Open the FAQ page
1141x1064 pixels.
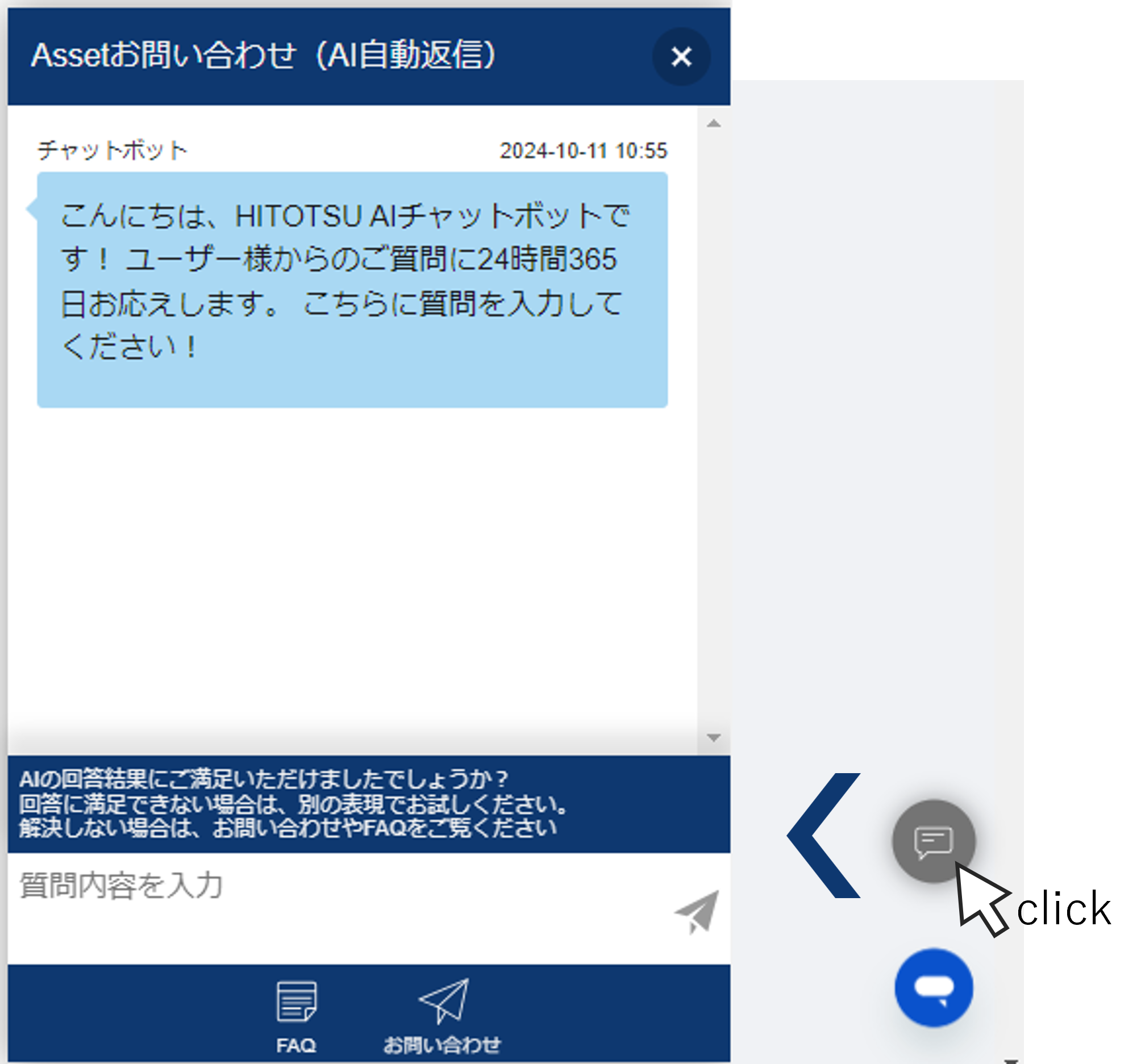coord(296,1017)
